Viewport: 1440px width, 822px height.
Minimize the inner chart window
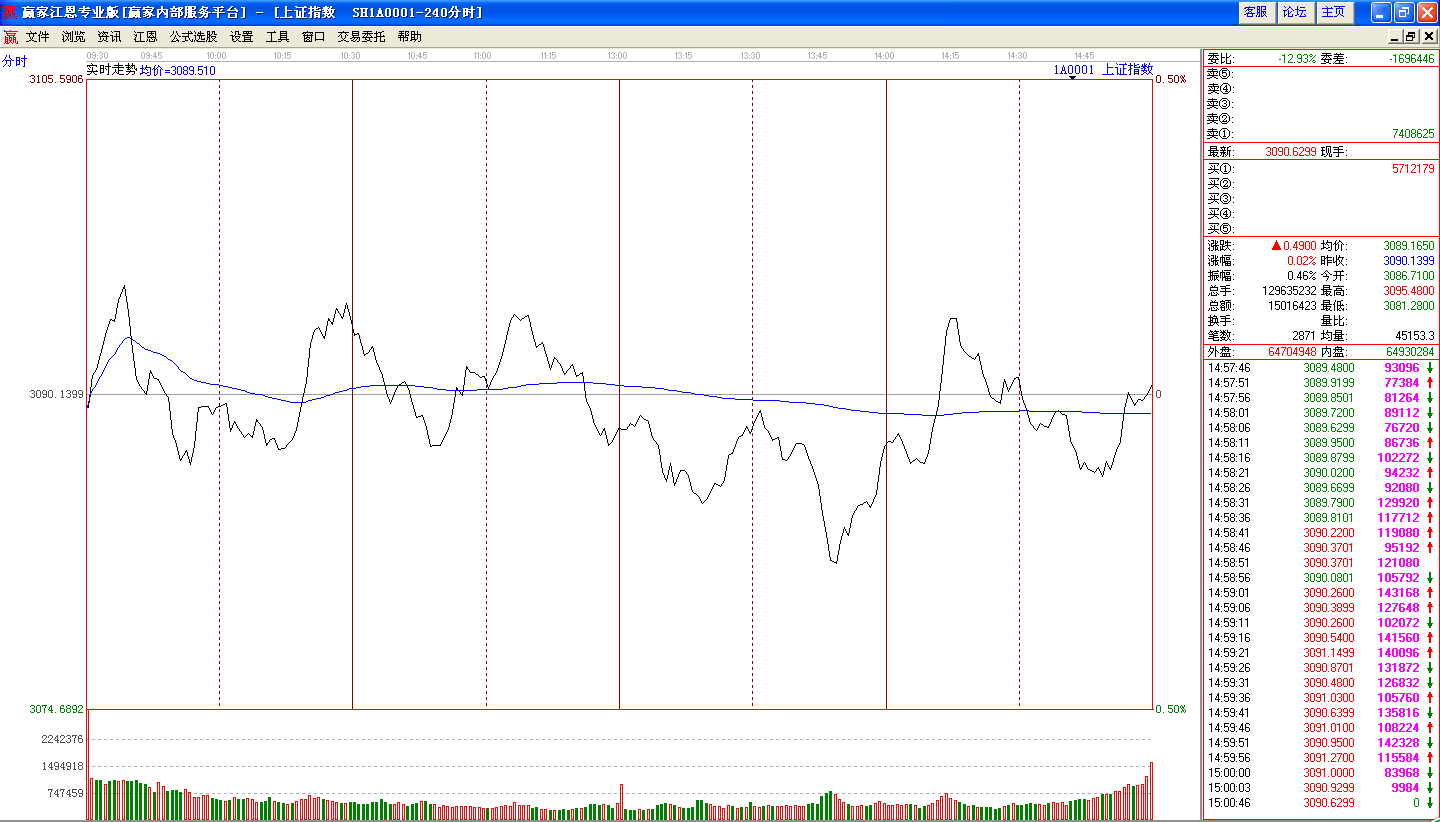click(x=1395, y=37)
